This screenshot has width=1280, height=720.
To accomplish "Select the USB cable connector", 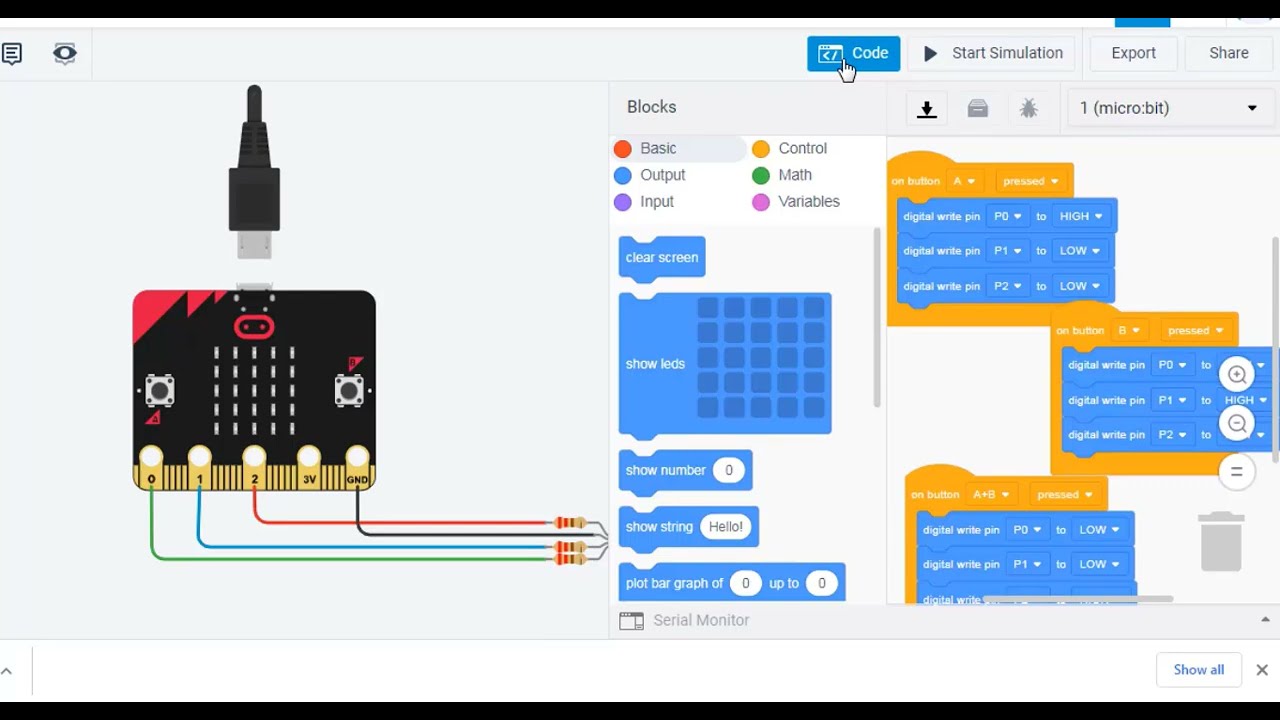I will coord(254,172).
